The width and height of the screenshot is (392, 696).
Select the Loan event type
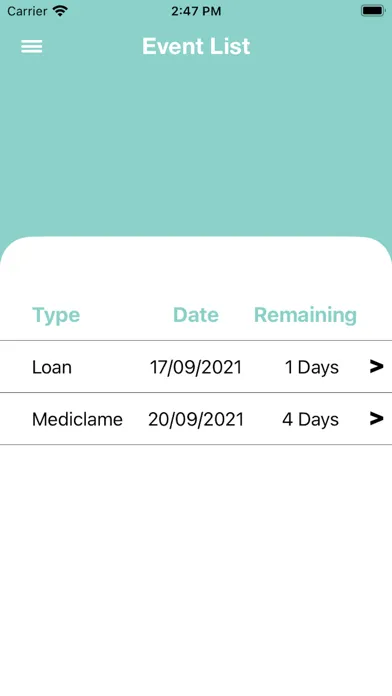coord(51,368)
